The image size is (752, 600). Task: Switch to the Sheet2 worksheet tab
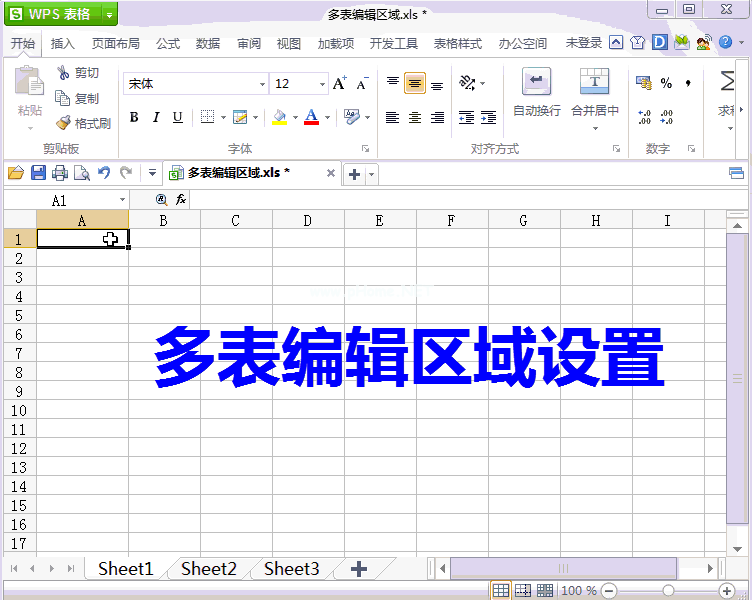209,569
